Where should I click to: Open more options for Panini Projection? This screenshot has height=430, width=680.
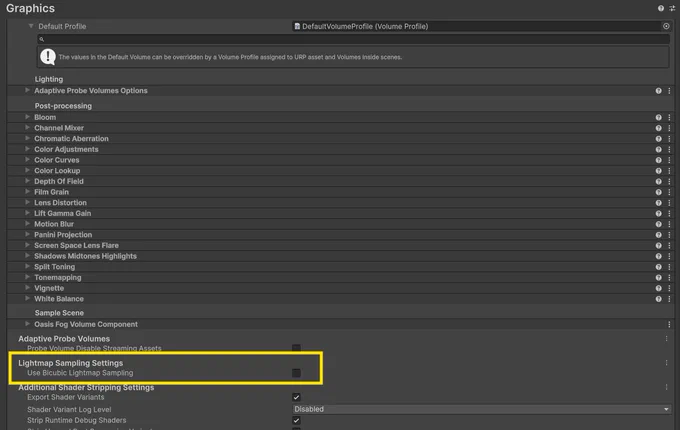coord(669,235)
